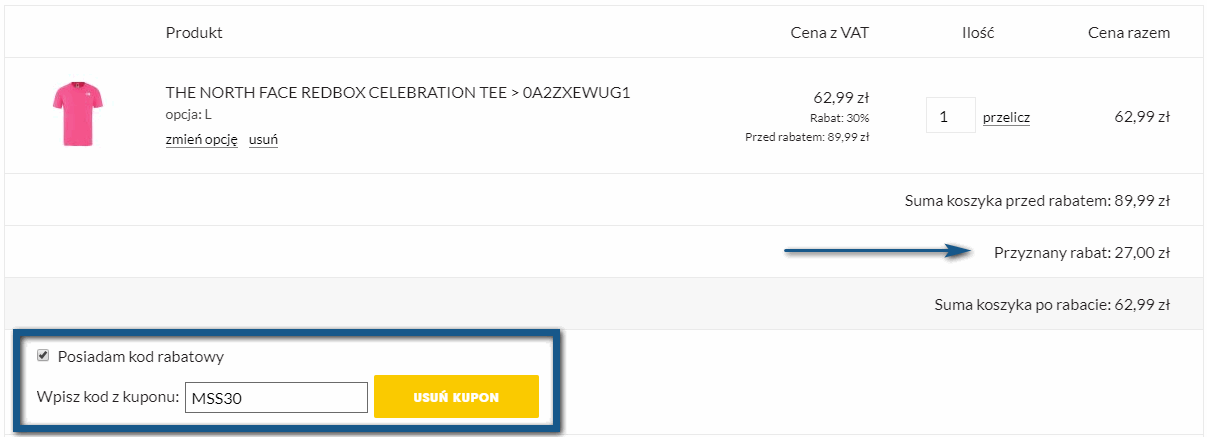Viewport: 1207px width, 437px height.
Task: Recalculate the cart with the "przelicz" link
Action: [x=1006, y=117]
